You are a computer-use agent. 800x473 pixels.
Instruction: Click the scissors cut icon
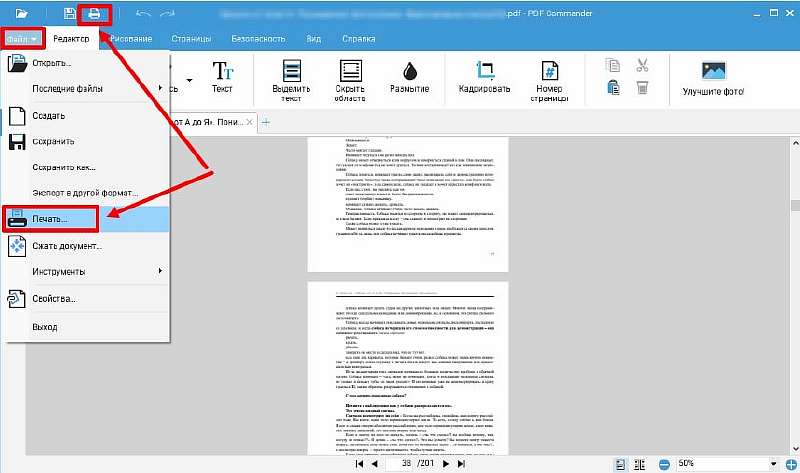click(642, 67)
